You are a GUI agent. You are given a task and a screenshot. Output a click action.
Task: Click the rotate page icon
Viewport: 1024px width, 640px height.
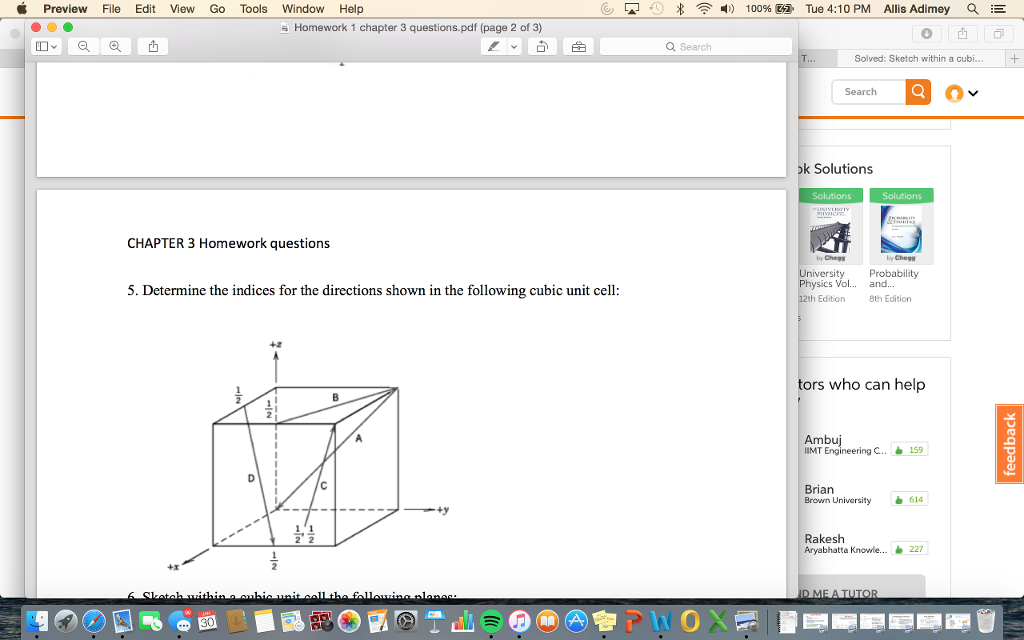tap(540, 46)
